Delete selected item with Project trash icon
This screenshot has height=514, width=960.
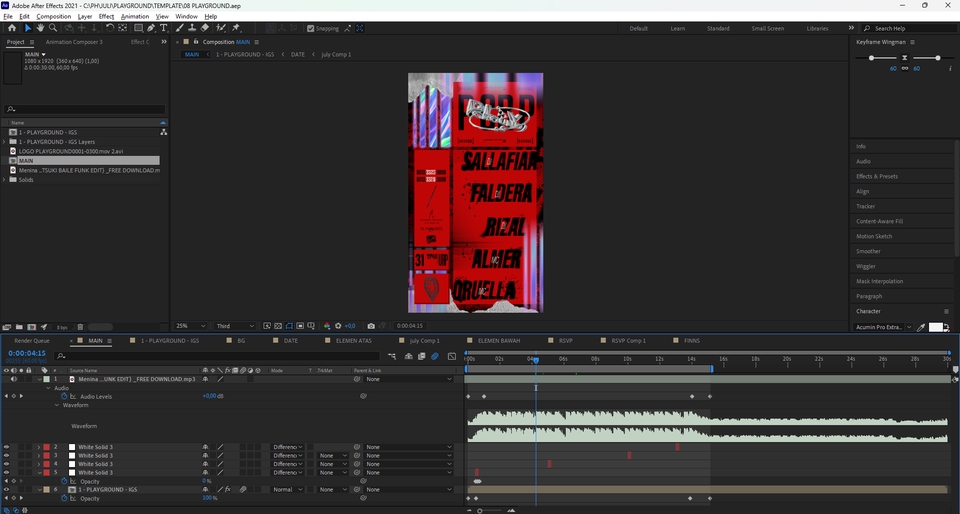(80, 327)
